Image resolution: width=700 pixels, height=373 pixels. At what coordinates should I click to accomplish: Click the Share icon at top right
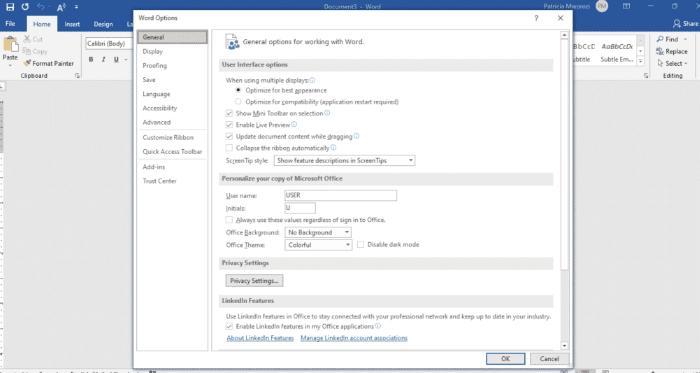click(677, 23)
